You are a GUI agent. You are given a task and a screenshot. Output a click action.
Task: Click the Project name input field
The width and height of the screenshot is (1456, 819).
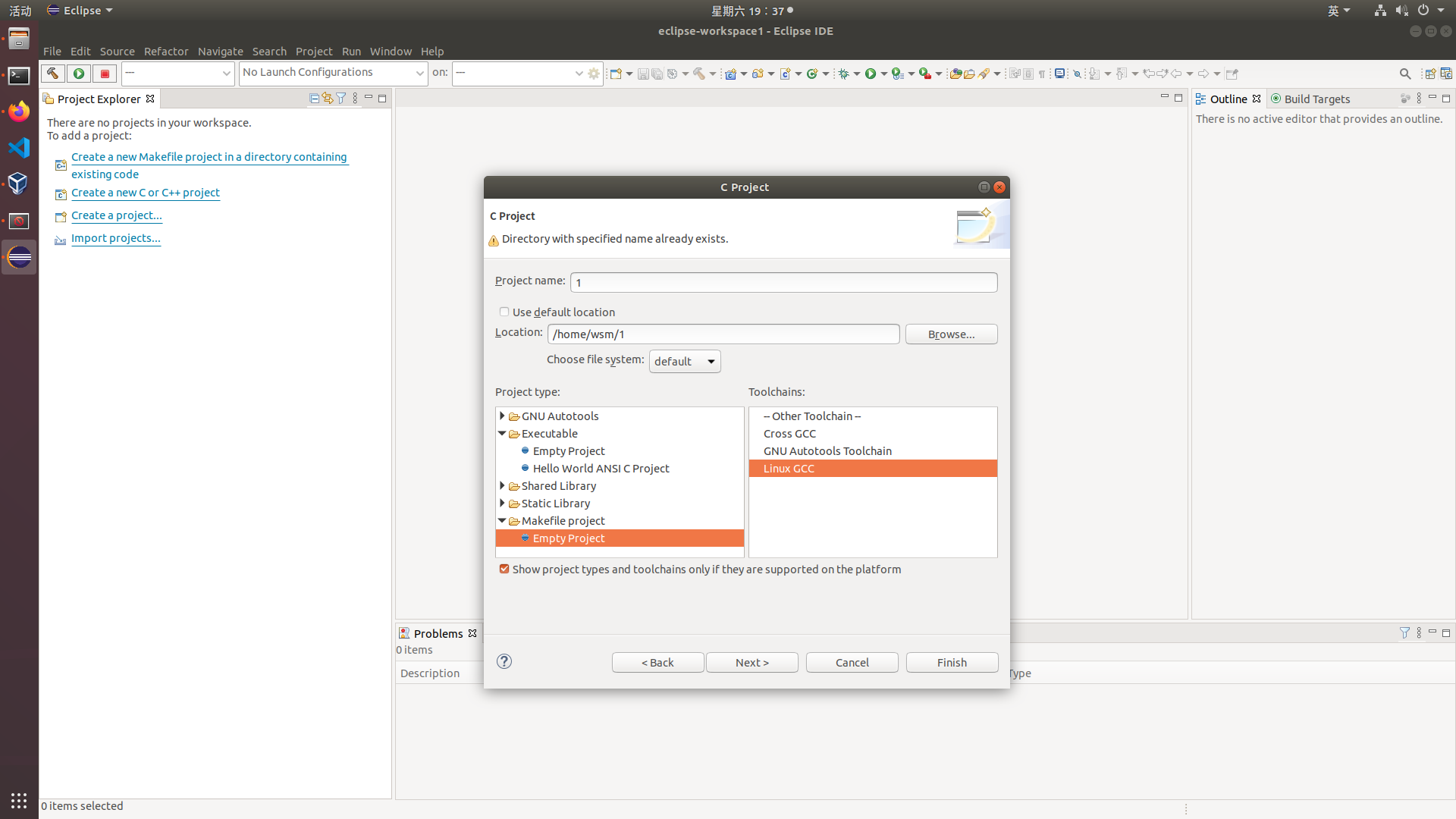(x=783, y=282)
